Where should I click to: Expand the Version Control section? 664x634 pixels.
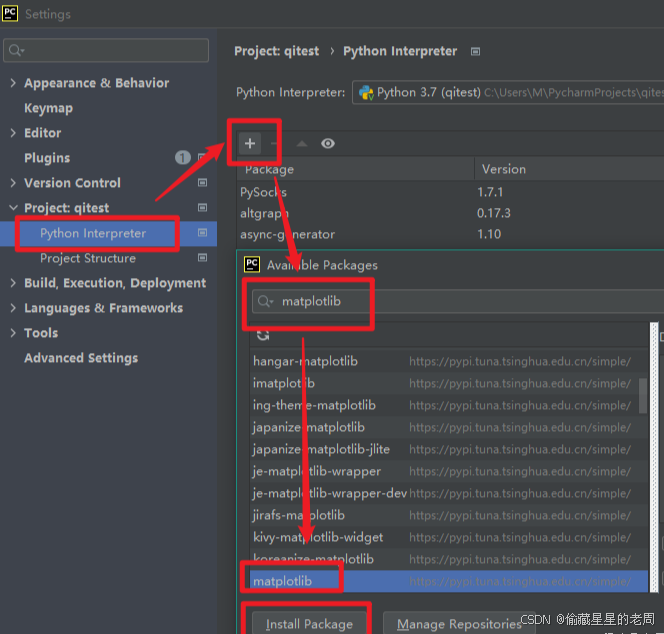13,183
